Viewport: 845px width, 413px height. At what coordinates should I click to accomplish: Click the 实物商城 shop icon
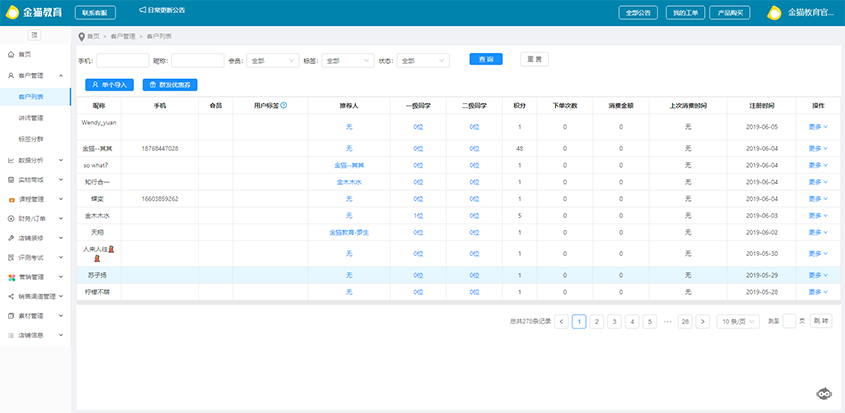(11, 180)
